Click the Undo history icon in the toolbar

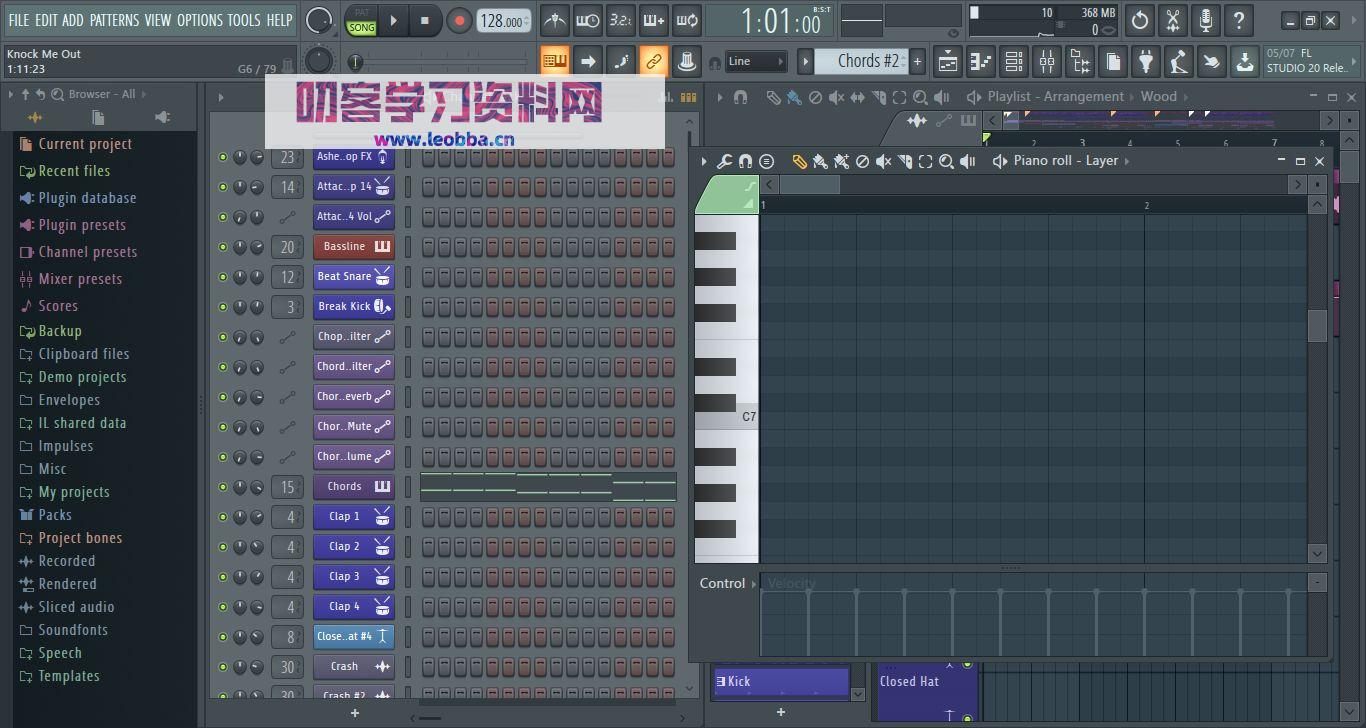tap(1139, 20)
